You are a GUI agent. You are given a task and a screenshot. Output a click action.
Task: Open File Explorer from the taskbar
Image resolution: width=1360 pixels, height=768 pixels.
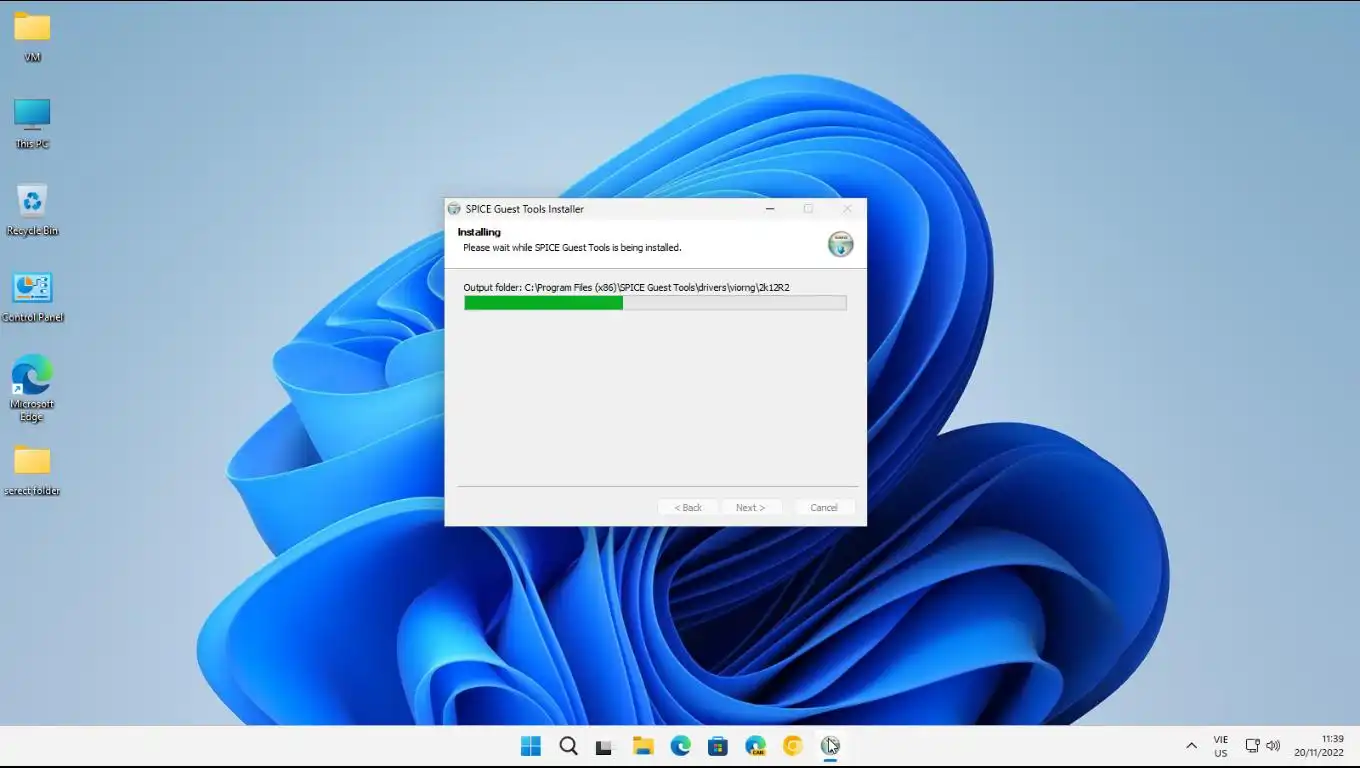click(x=643, y=746)
